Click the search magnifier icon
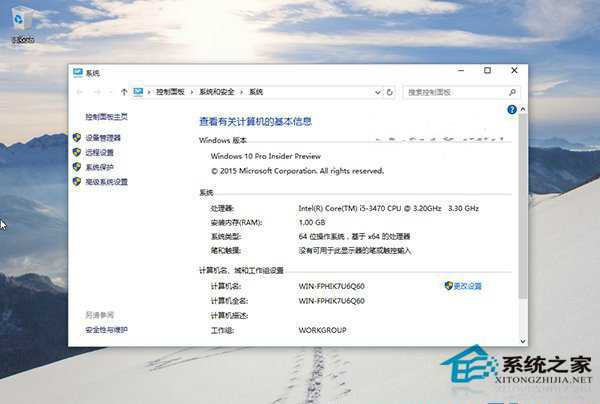 click(512, 92)
